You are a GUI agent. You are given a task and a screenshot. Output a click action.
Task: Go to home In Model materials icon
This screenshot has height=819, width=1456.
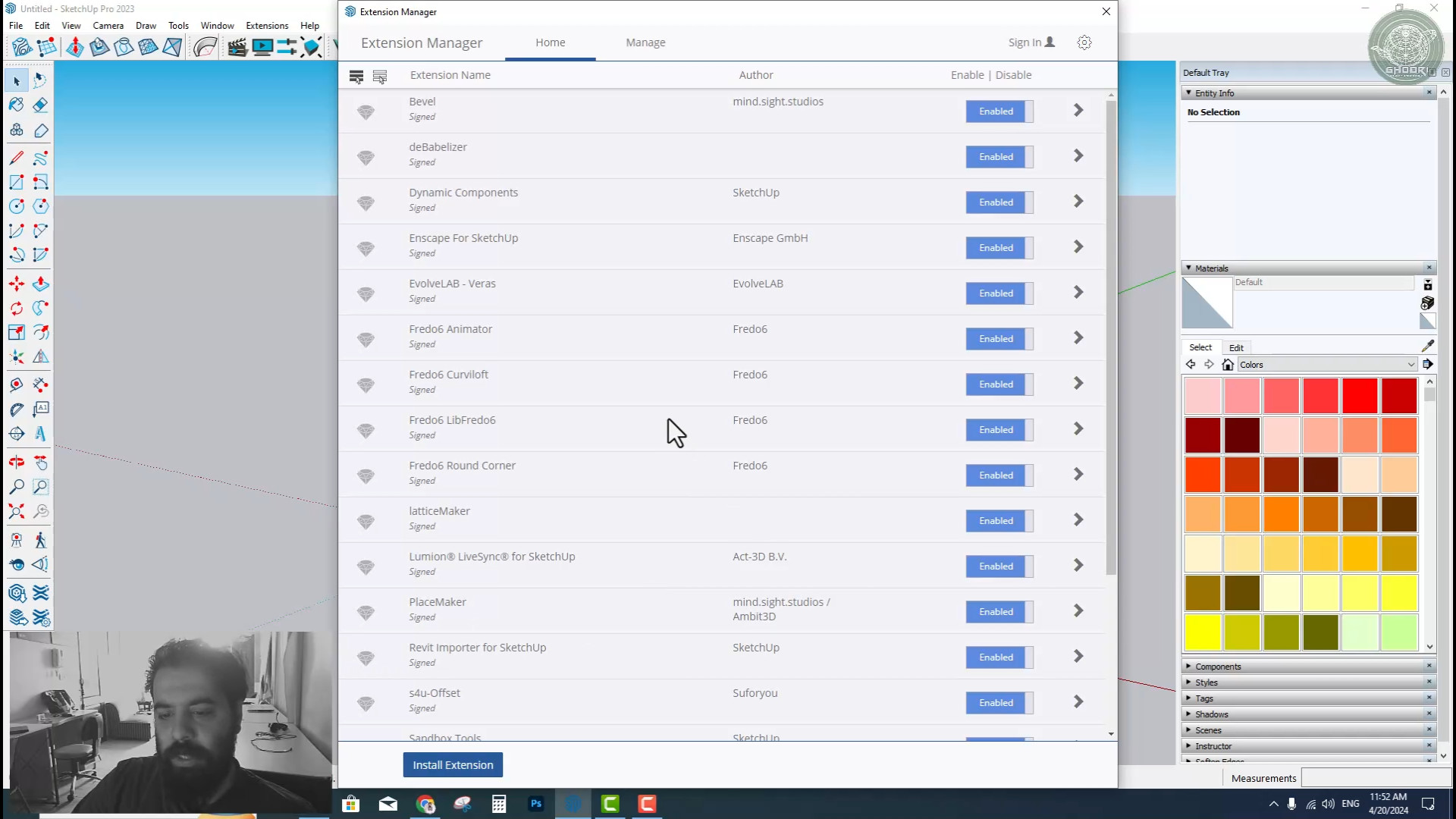point(1228,365)
